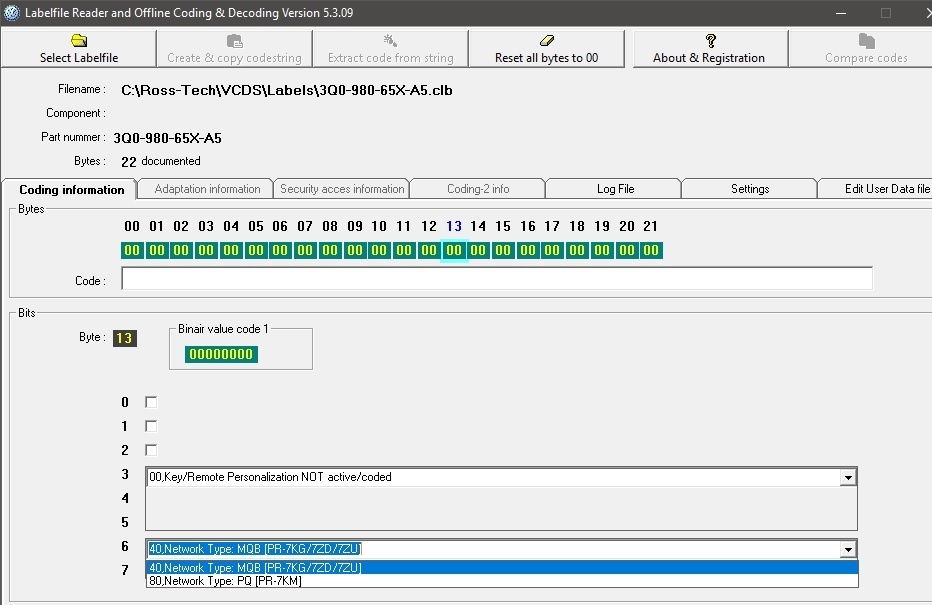Click the Extract code from string icon
This screenshot has height=605, width=932.
point(390,40)
